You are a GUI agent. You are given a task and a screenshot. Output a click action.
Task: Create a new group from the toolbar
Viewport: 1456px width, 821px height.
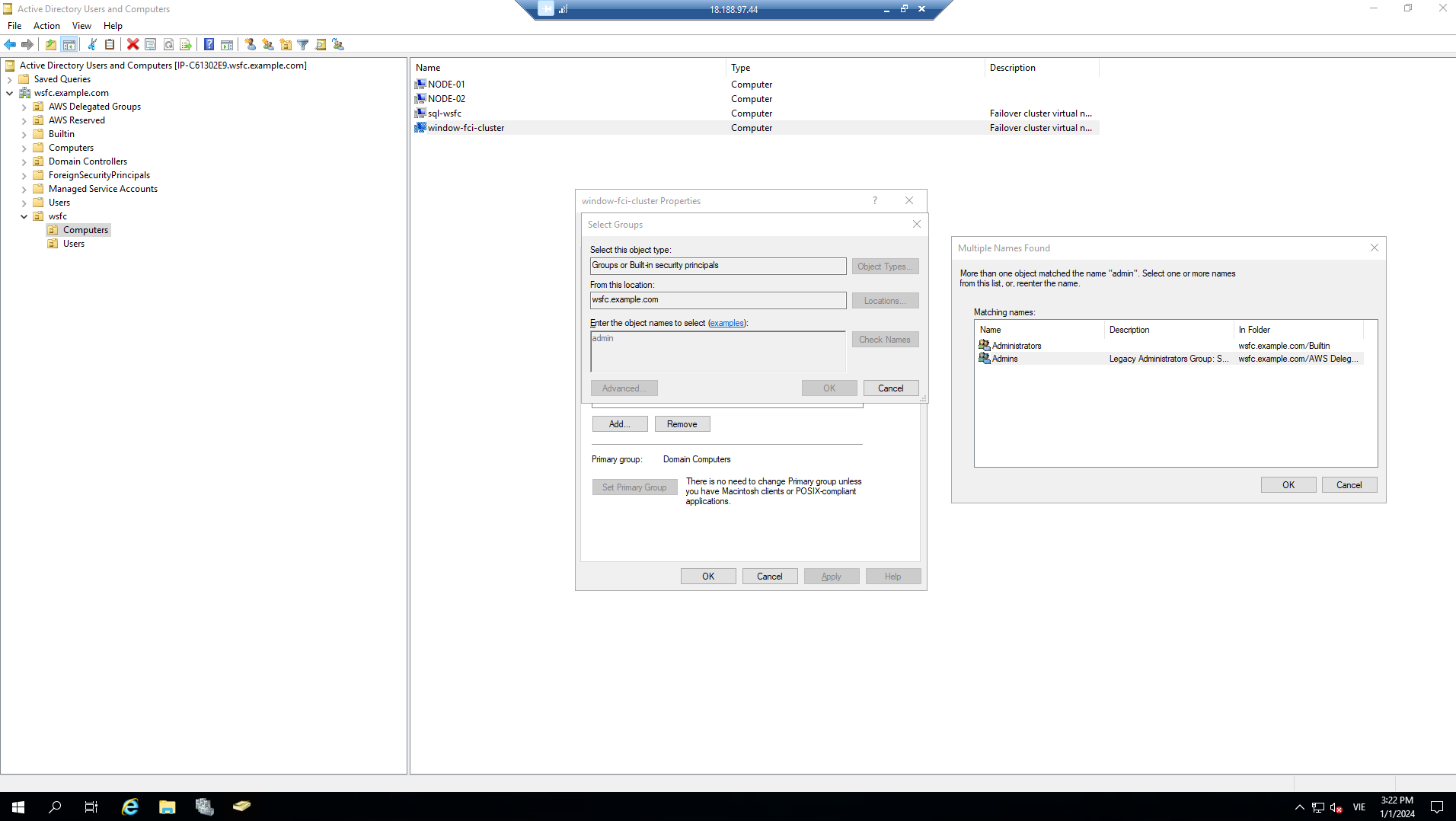tap(268, 44)
